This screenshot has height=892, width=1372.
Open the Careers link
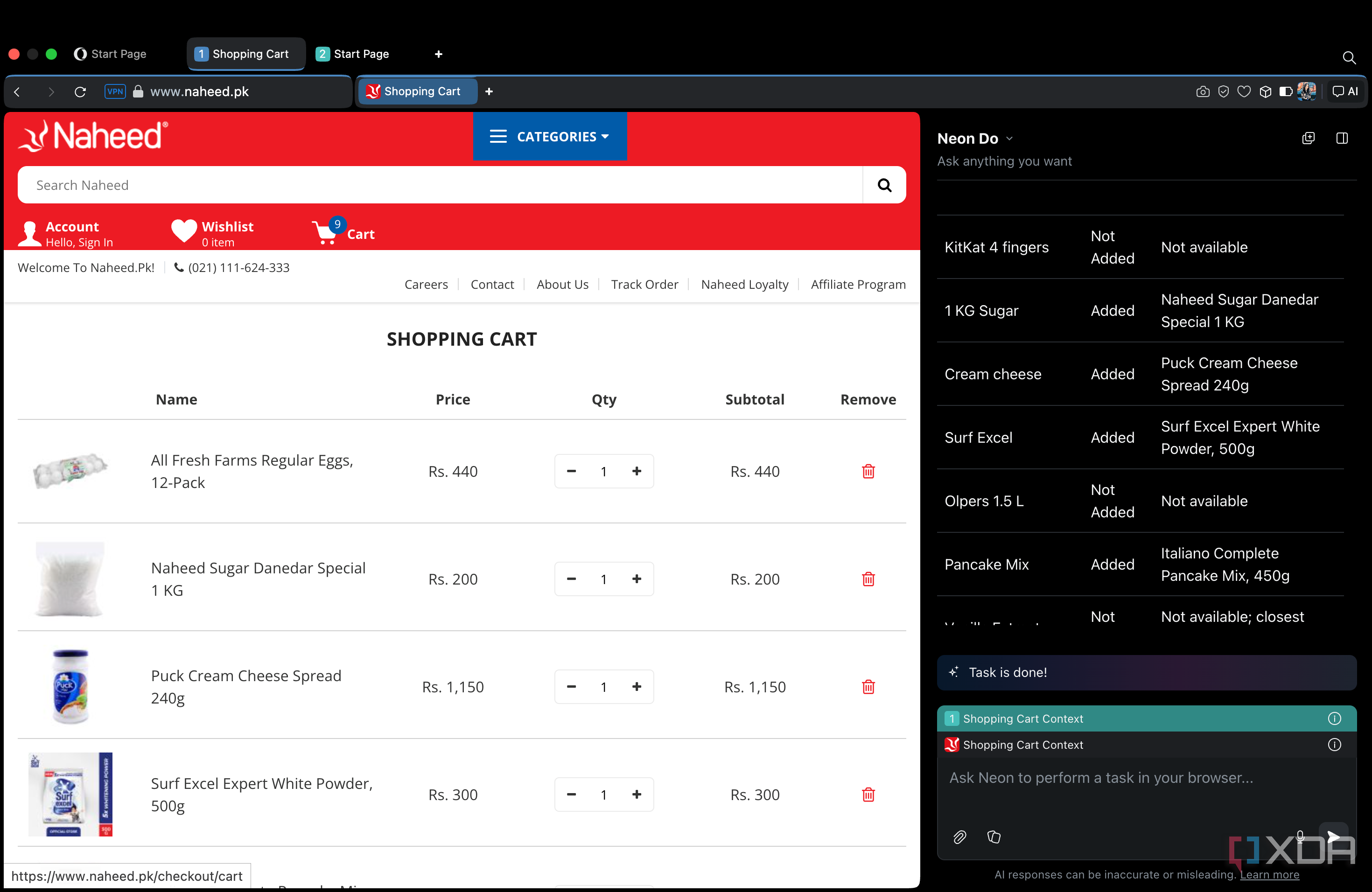tap(426, 285)
